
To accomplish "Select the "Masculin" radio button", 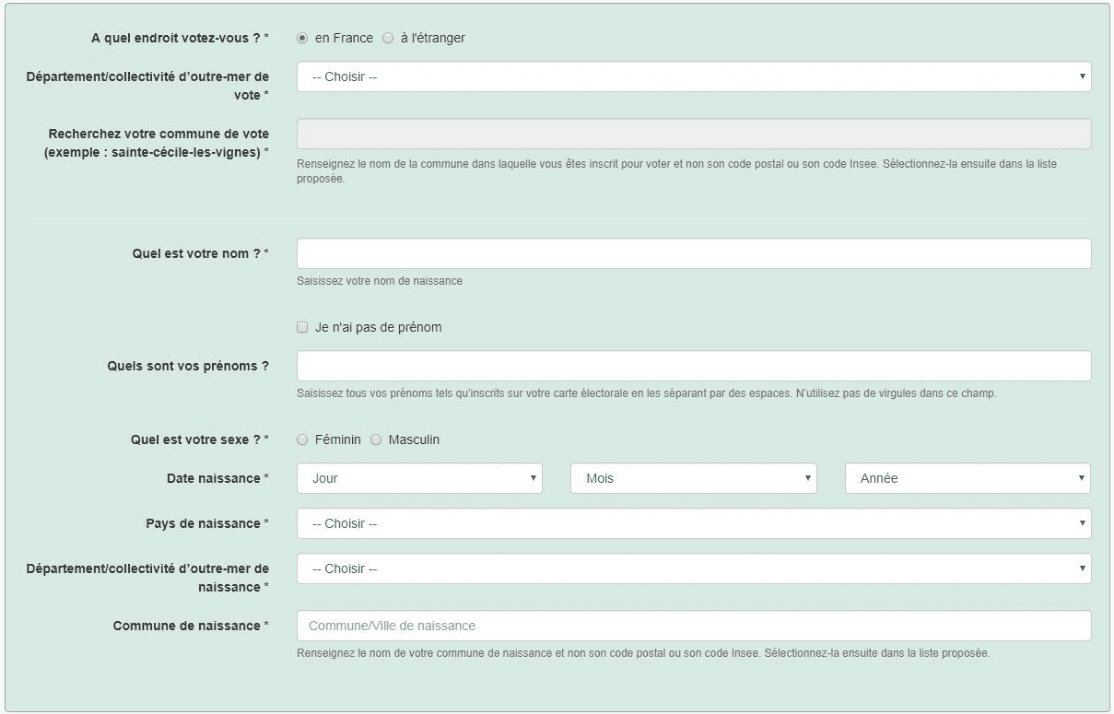I will (x=377, y=439).
